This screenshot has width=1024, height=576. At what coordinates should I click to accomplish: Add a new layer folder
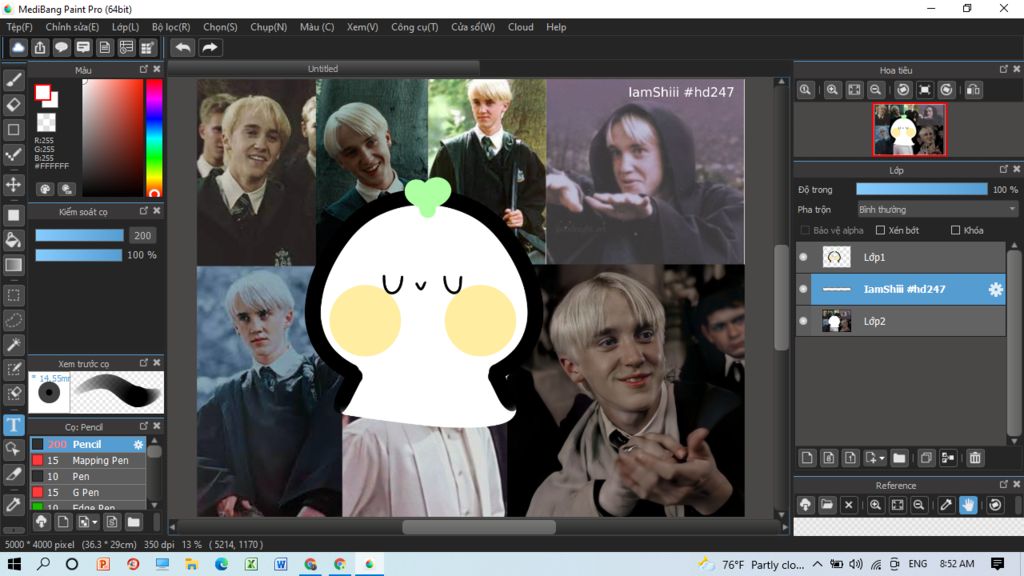(x=899, y=458)
